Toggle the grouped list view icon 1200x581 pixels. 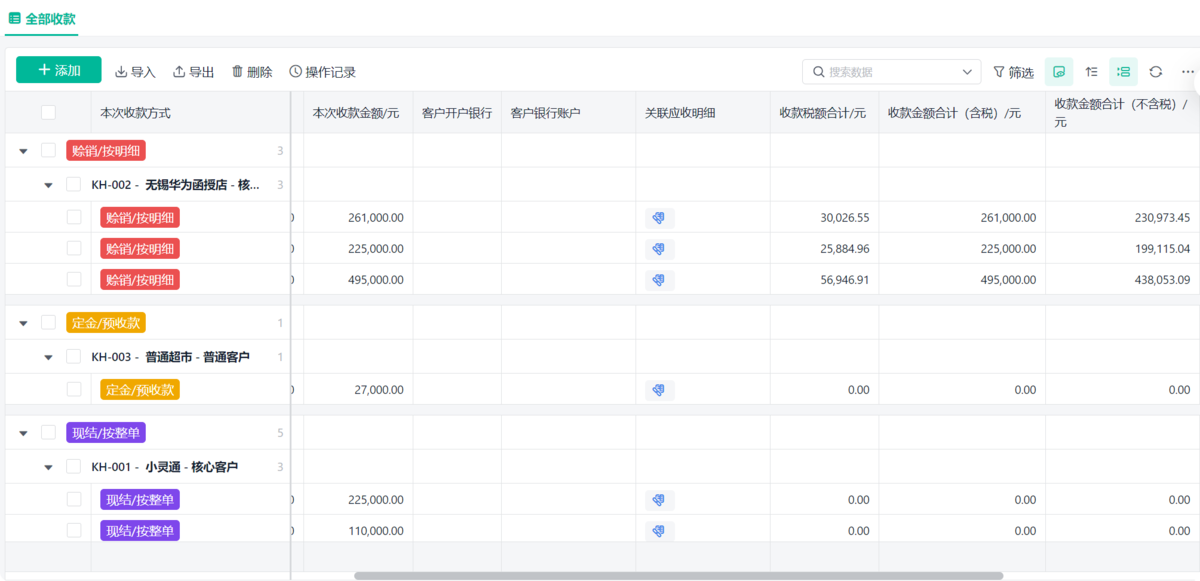[x=1123, y=72]
